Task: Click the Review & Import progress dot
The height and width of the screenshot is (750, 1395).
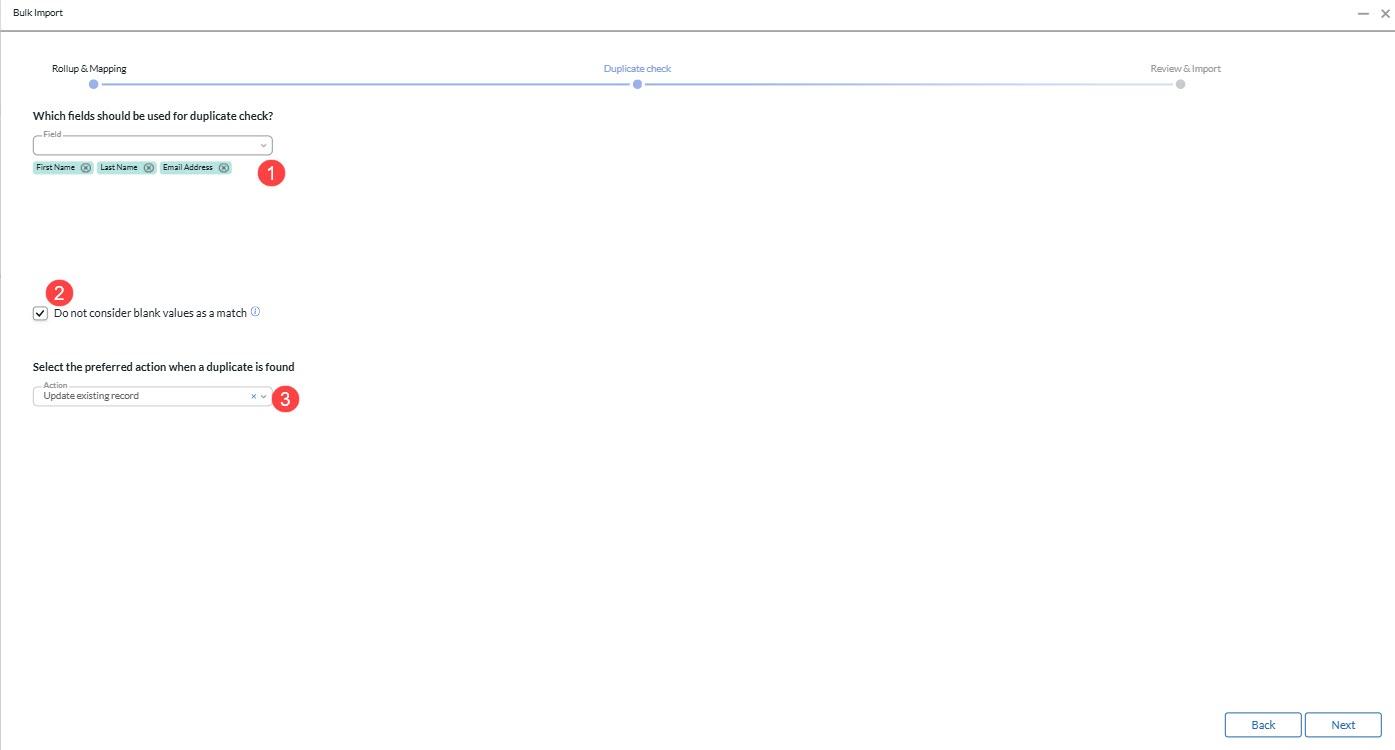Action: point(1180,85)
